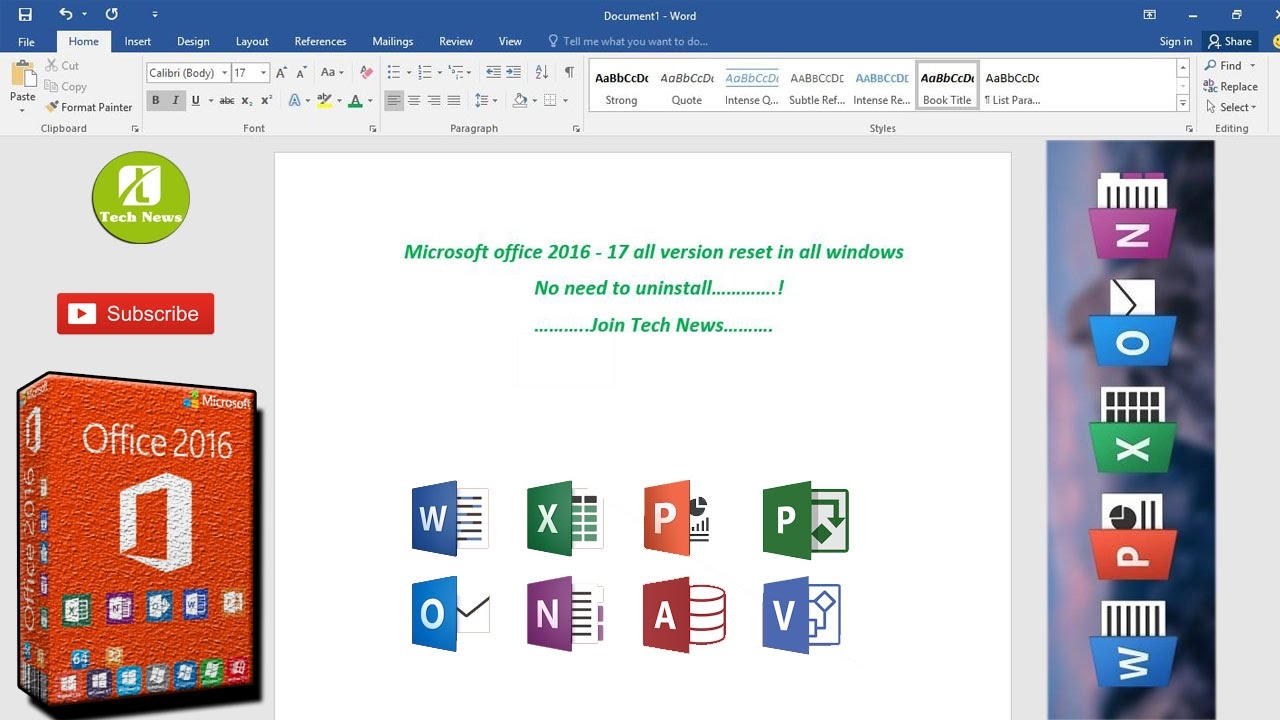Decrease font size with Shrink Font icon

301,73
